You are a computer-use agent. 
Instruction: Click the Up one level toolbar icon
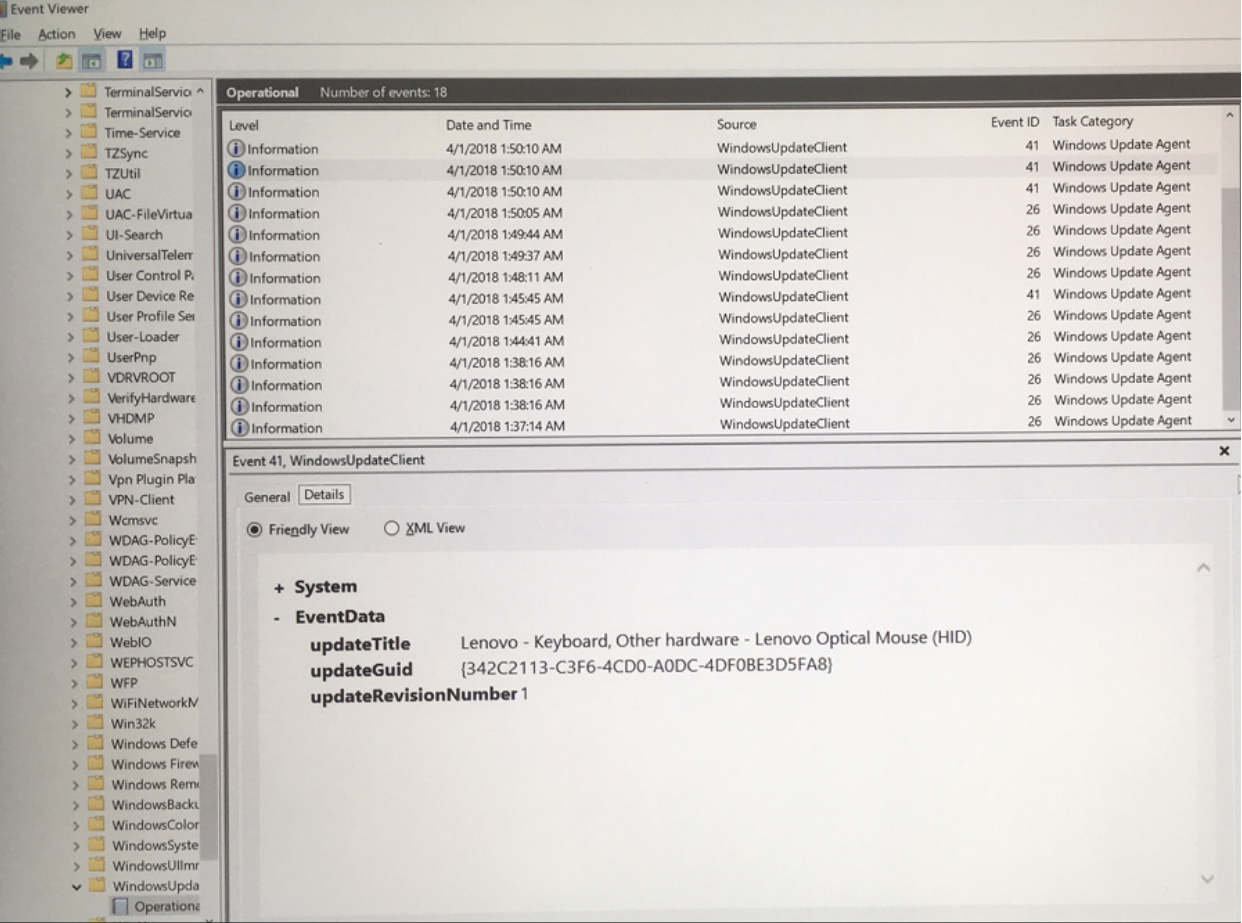[64, 61]
